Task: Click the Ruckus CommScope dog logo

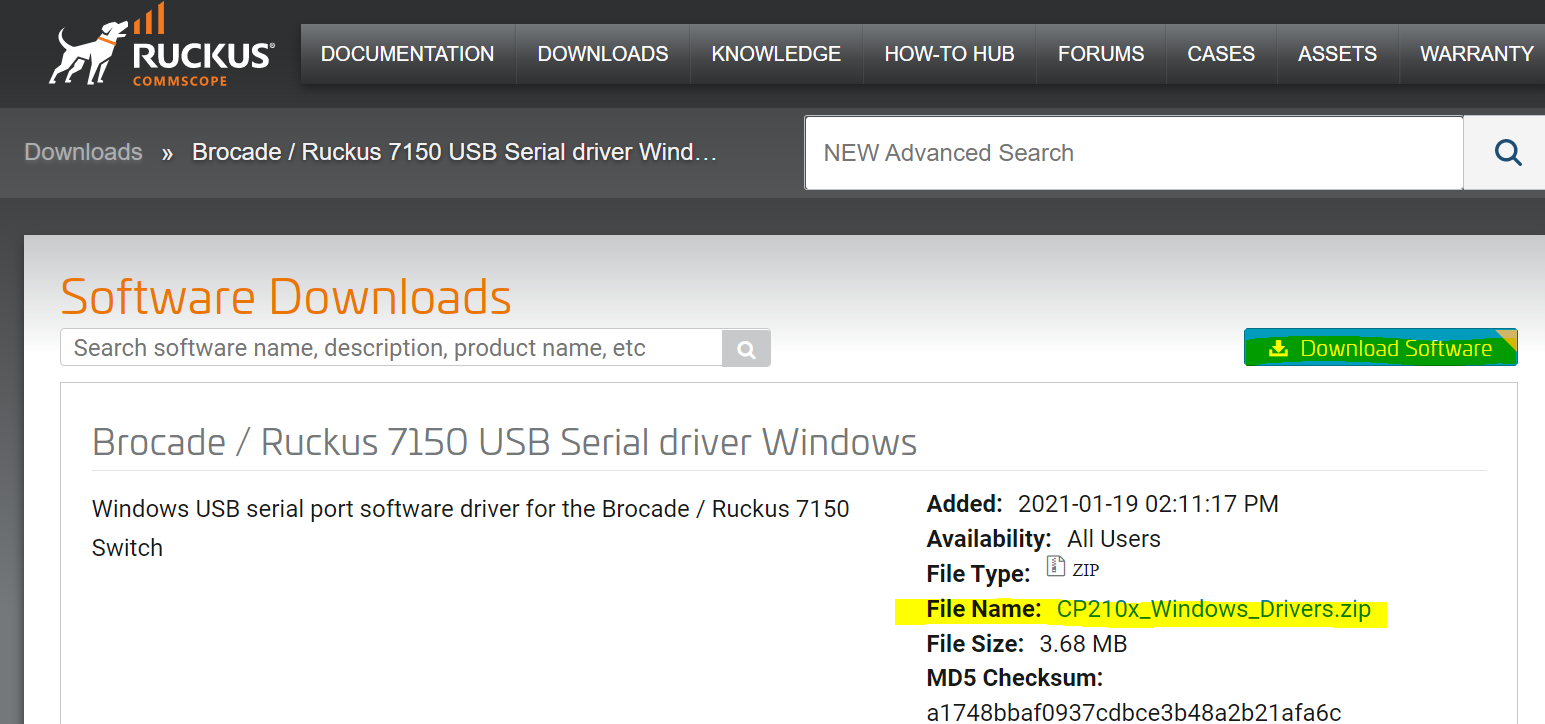Action: (161, 46)
